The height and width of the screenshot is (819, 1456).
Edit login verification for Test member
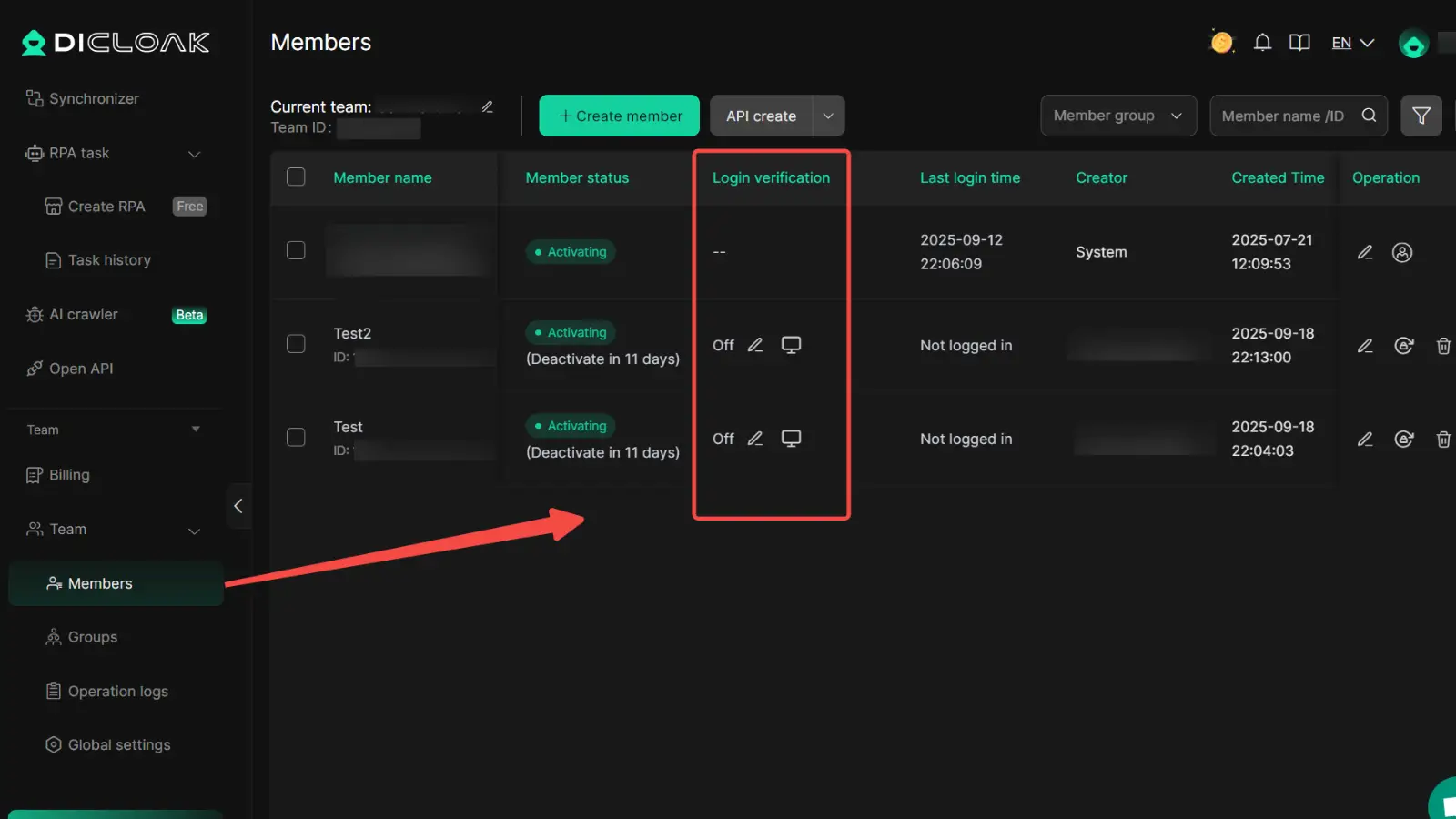[755, 439]
